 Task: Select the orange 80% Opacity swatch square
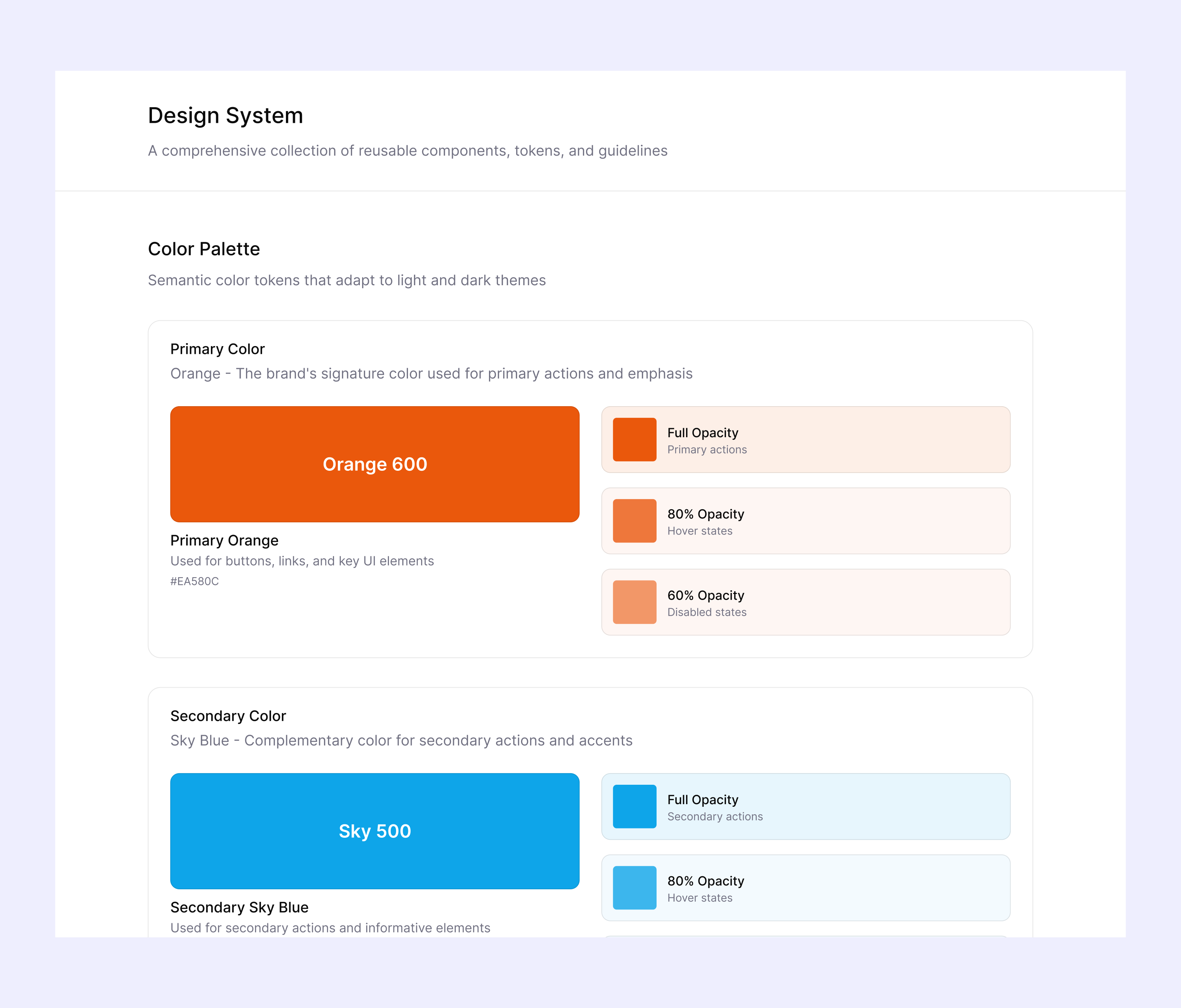[635, 520]
